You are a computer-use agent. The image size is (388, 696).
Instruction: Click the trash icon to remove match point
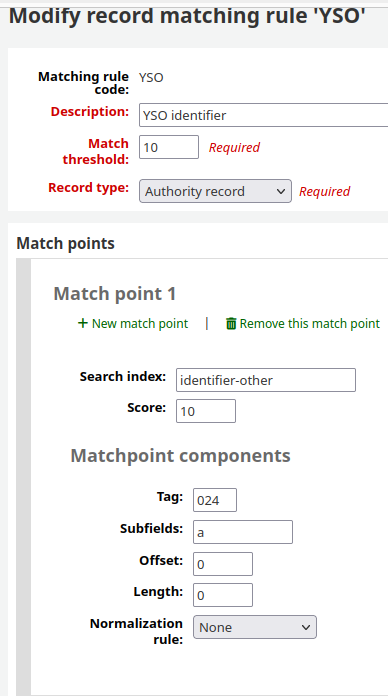click(x=231, y=324)
